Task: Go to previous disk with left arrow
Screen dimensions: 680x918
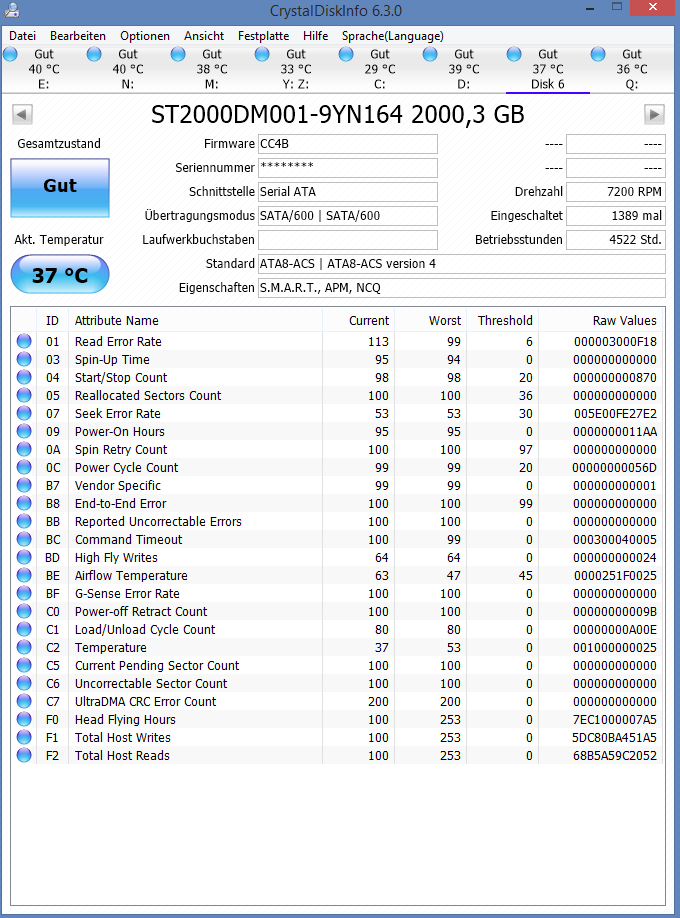Action: click(x=22, y=114)
